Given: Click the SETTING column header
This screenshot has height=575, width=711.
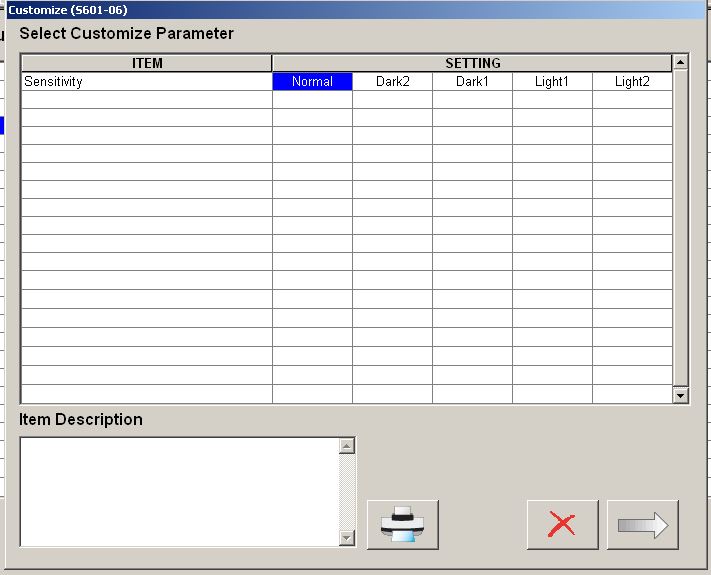Looking at the screenshot, I should pos(472,63).
